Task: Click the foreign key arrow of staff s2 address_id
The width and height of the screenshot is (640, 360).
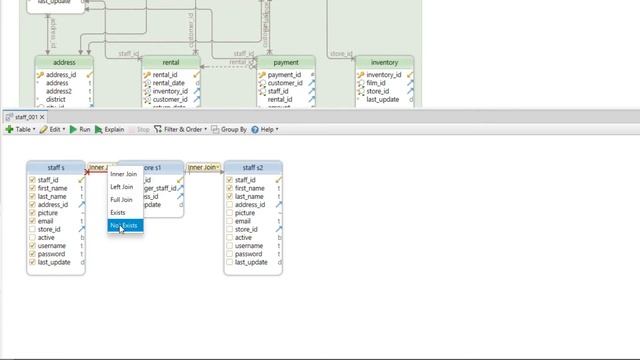Action: pyautogui.click(x=279, y=204)
